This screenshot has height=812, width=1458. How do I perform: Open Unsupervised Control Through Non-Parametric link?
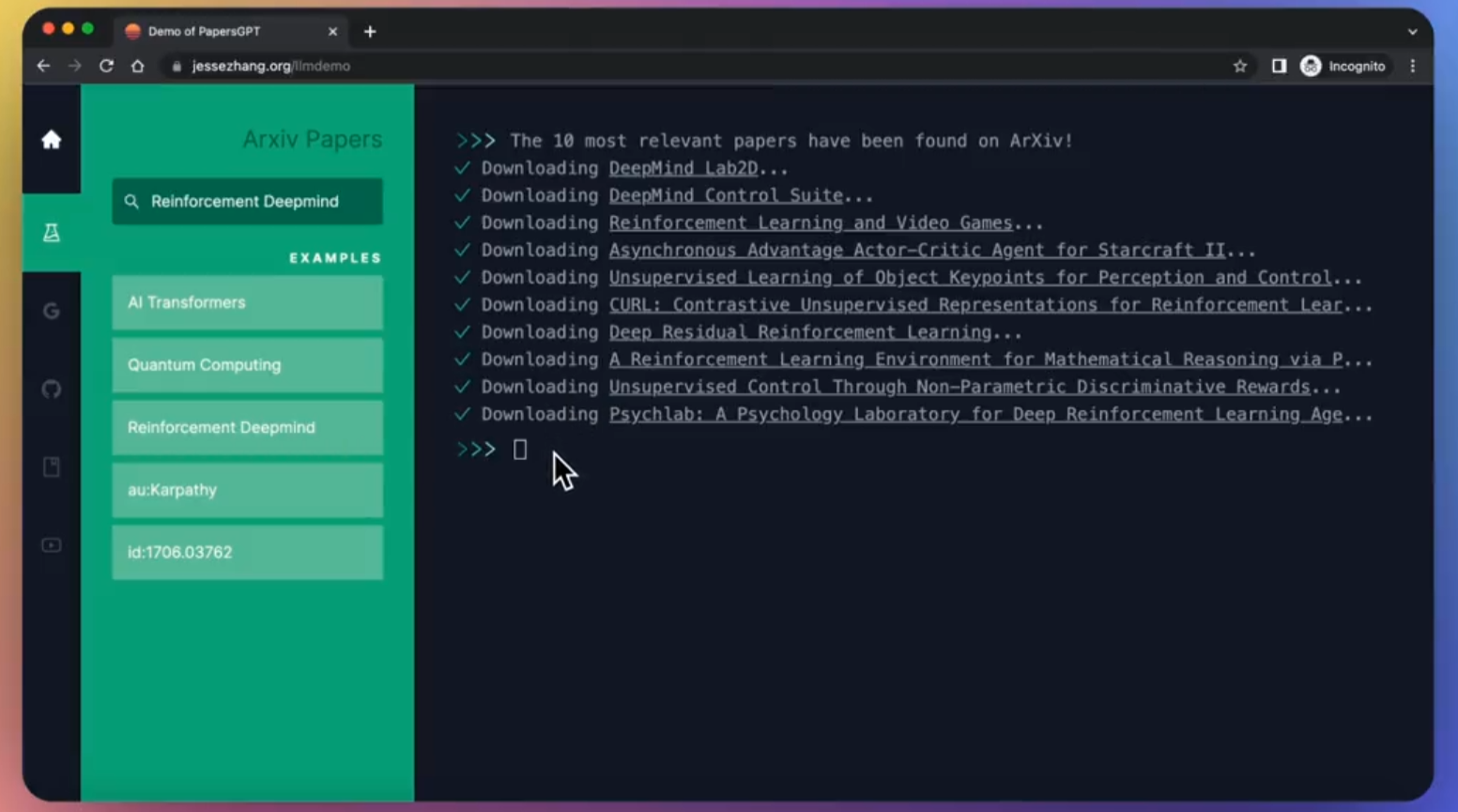[x=959, y=386]
